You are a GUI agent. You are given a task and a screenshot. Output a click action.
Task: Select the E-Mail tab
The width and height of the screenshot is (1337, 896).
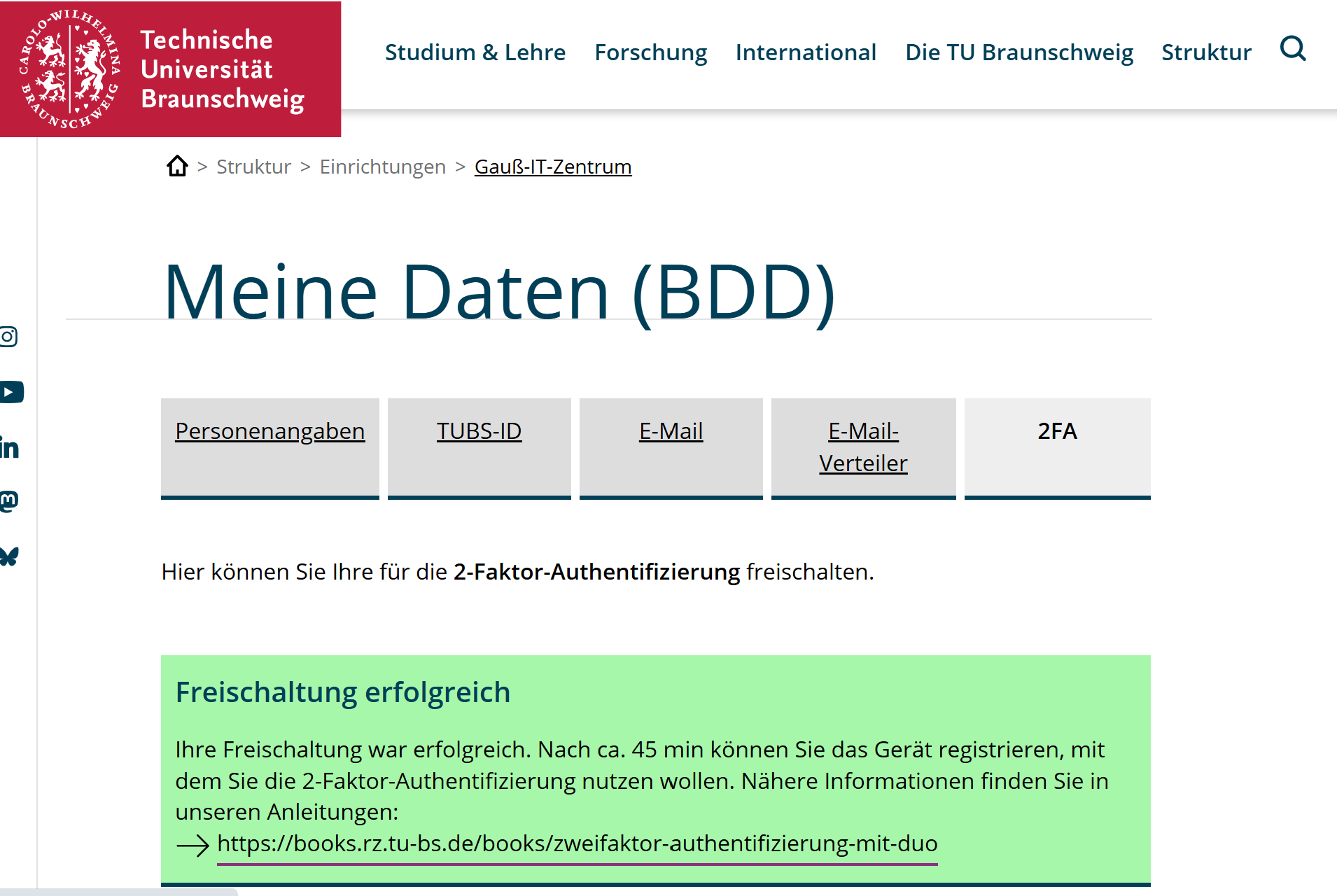coord(671,432)
